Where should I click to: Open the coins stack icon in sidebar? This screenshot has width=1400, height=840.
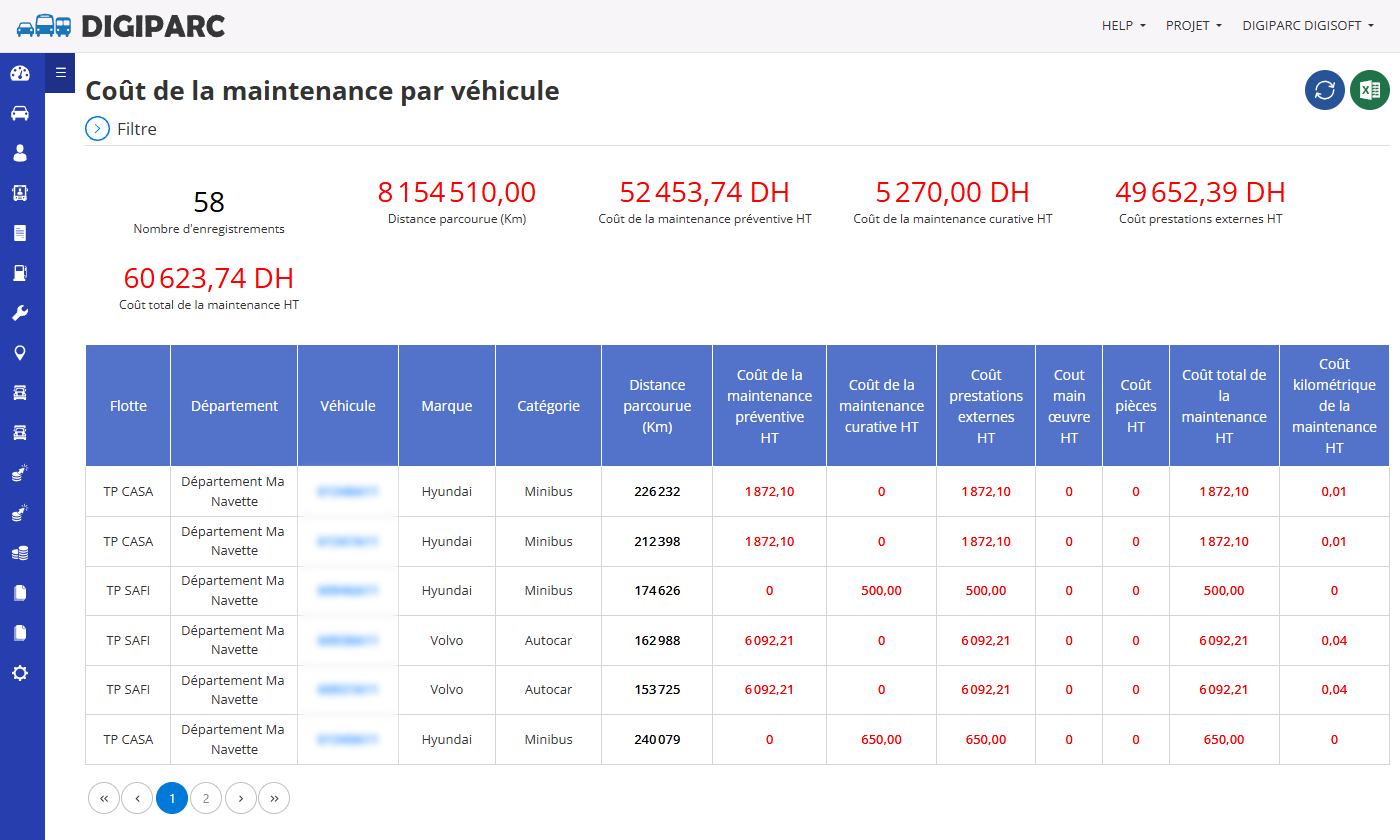[20, 553]
